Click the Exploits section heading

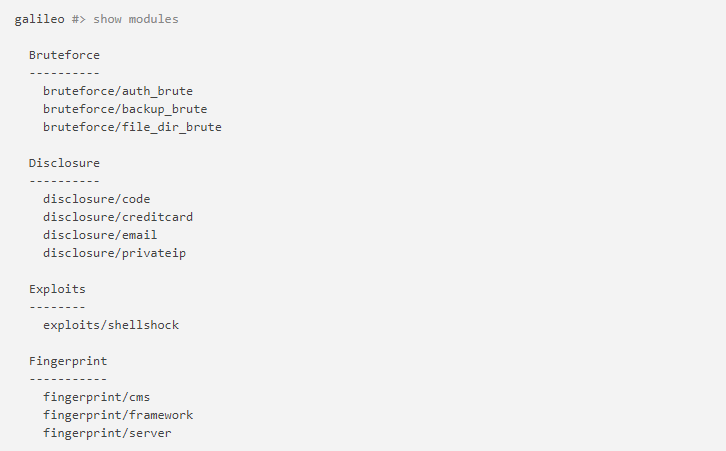[57, 289]
